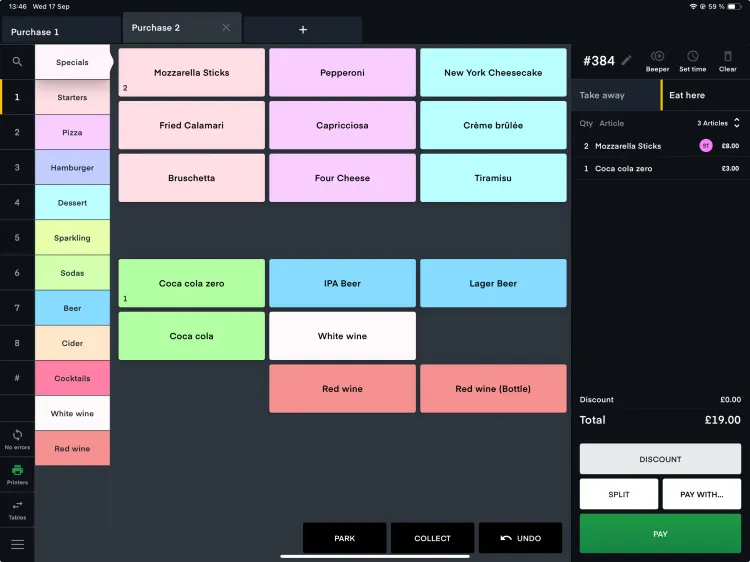Screen dimensions: 750x562
Task: Open the Printers status icon
Action: [x=17, y=474]
